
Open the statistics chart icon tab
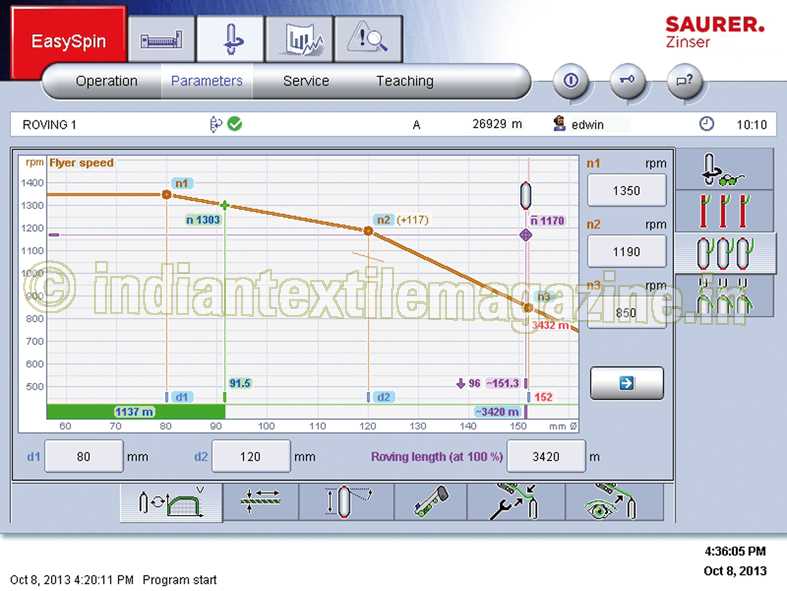tap(300, 39)
